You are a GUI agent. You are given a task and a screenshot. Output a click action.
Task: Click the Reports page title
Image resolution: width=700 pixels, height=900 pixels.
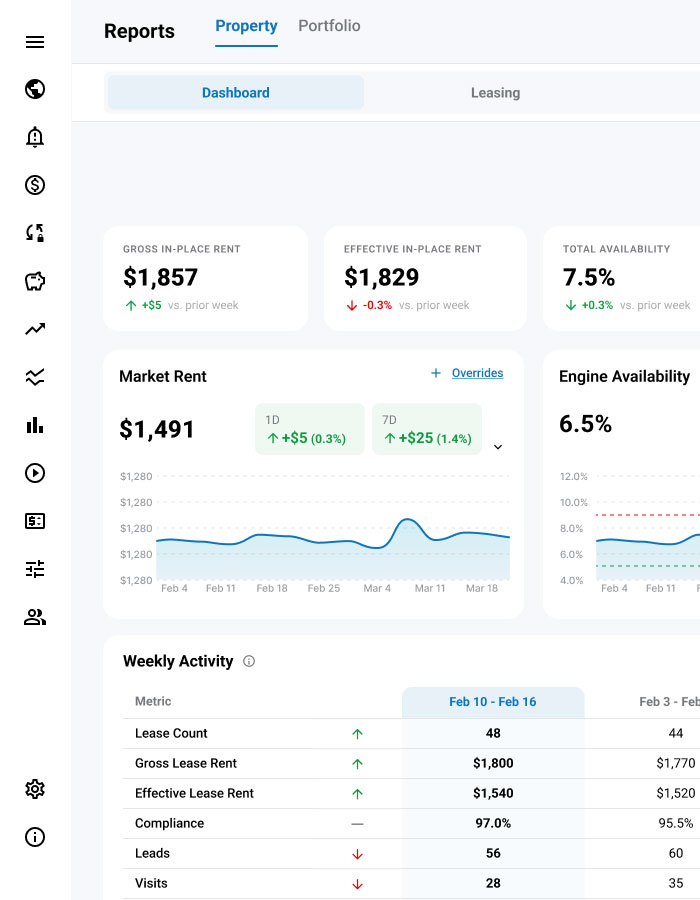tap(139, 31)
